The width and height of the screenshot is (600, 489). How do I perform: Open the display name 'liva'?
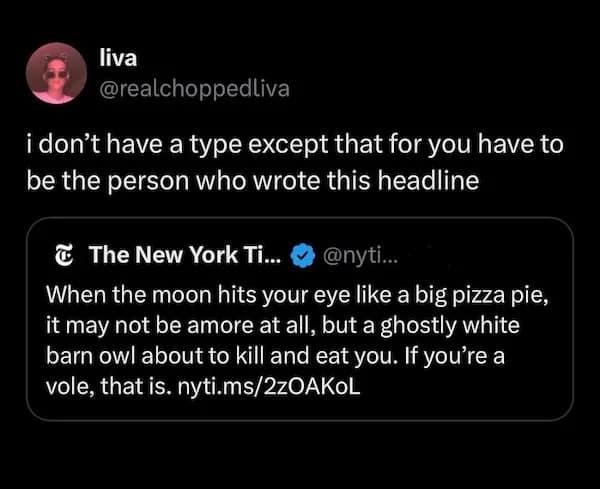click(119, 60)
